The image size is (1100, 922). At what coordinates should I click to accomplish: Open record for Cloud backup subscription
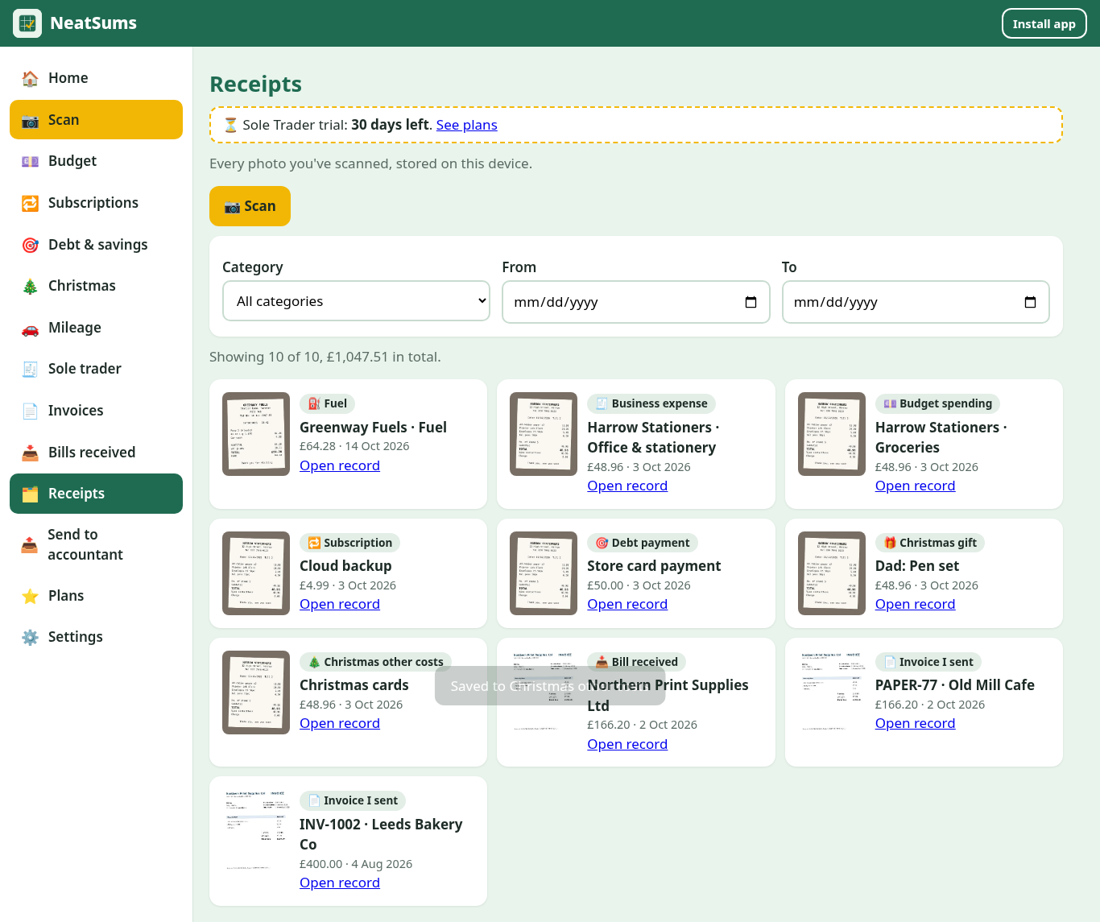340,604
